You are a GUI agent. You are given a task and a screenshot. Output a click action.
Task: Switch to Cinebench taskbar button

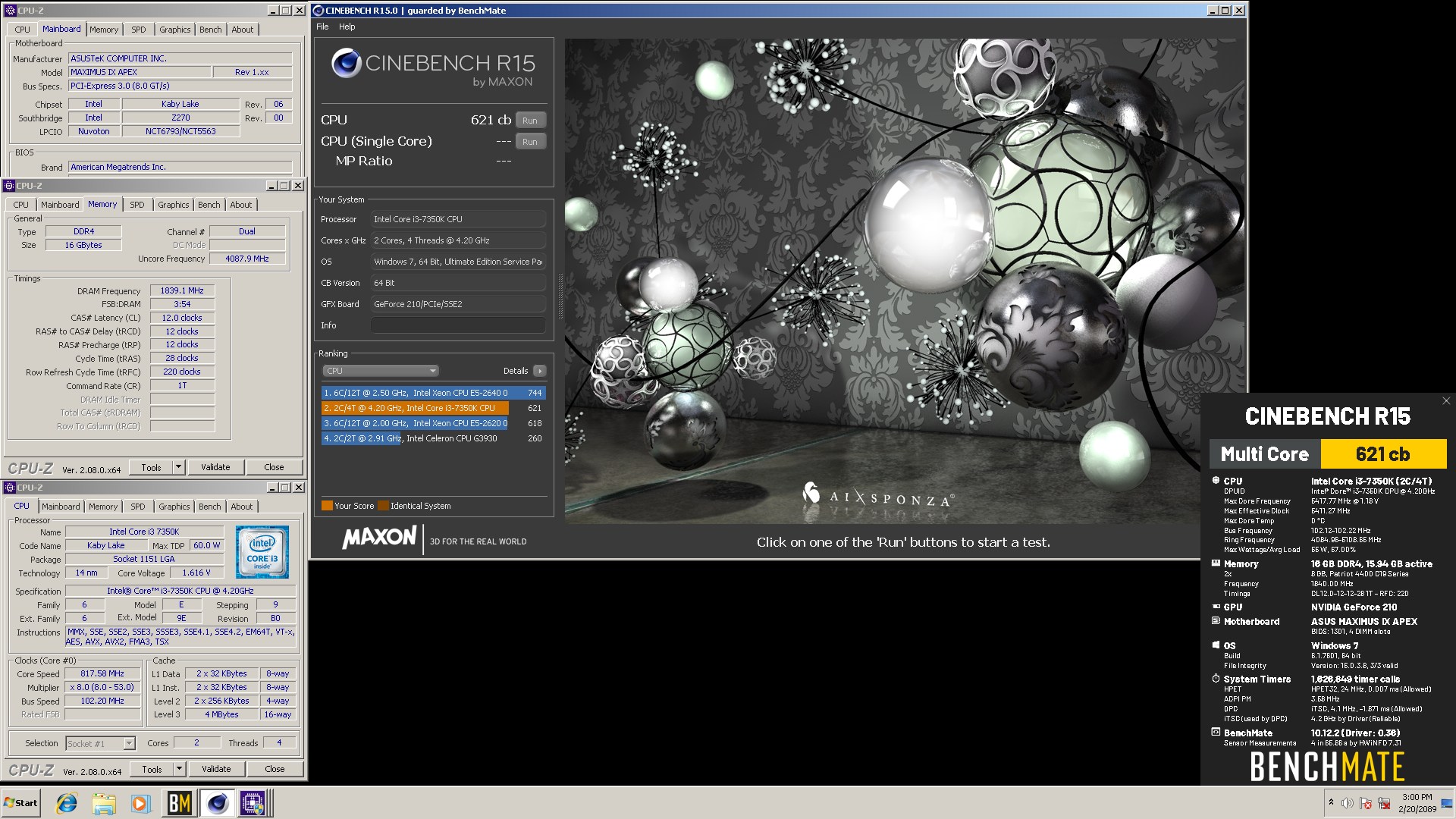[217, 803]
